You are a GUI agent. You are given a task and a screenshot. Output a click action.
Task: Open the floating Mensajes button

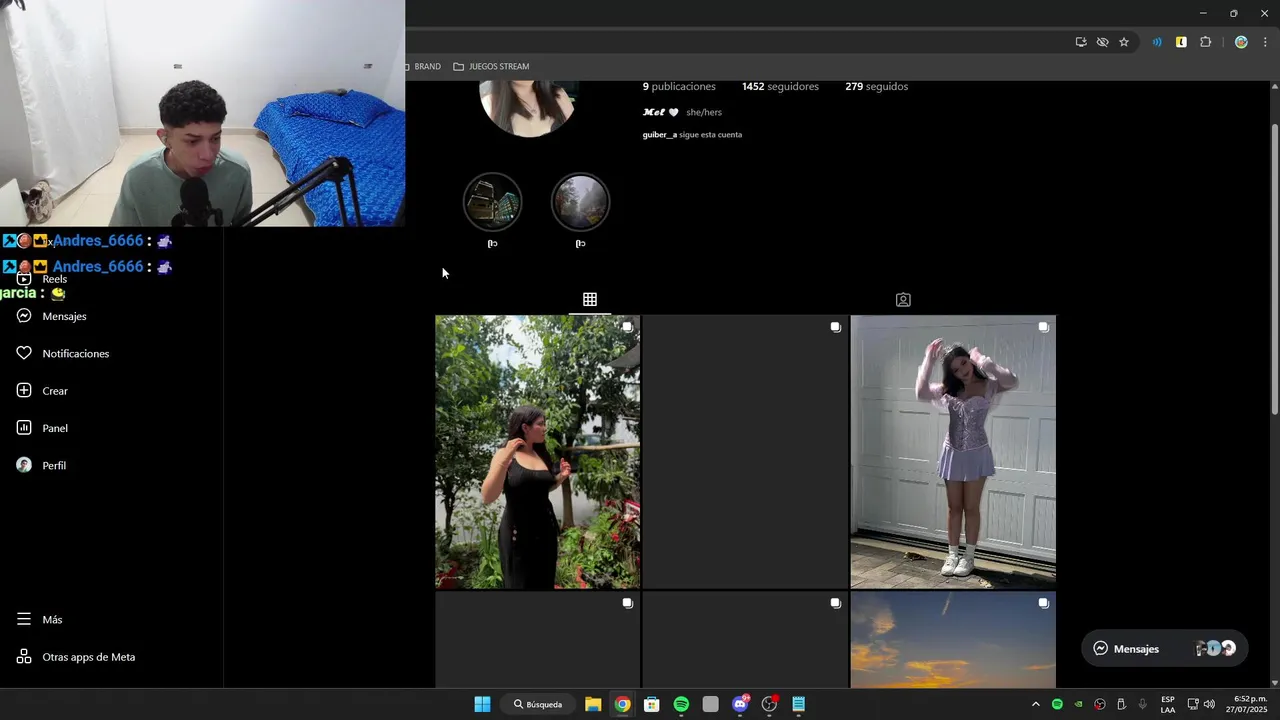(x=1164, y=648)
